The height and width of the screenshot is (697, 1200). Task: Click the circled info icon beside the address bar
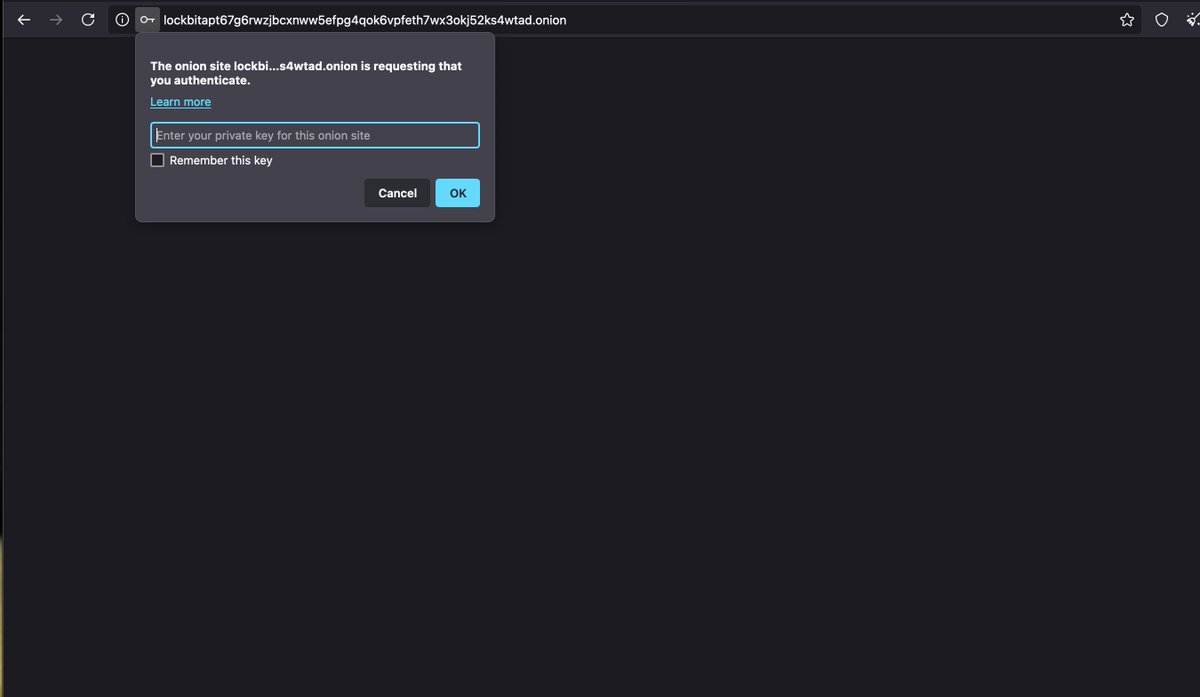120,19
